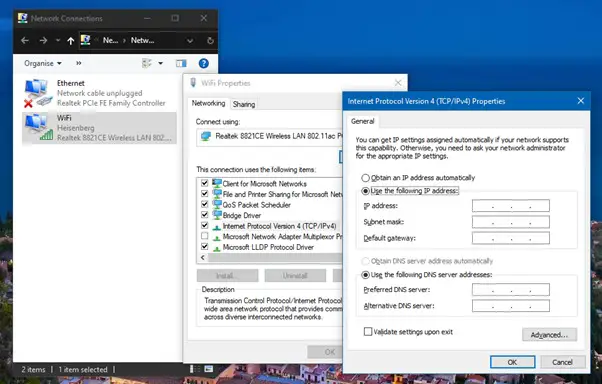
Task: Uncheck Client for Microsoft Networks
Action: point(205,183)
